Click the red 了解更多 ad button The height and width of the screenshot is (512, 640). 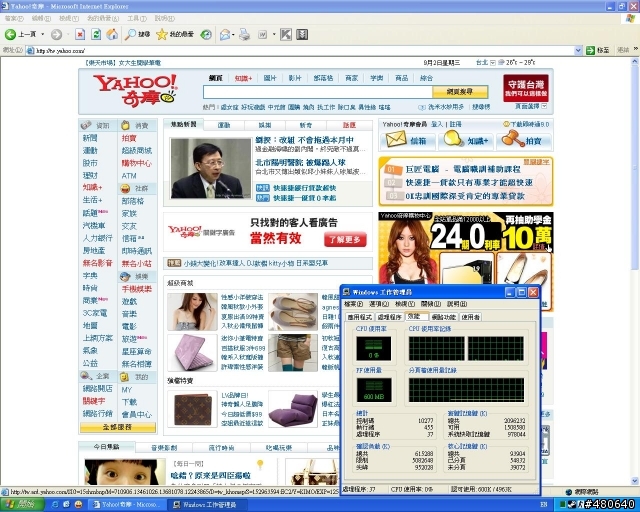[x=345, y=240]
